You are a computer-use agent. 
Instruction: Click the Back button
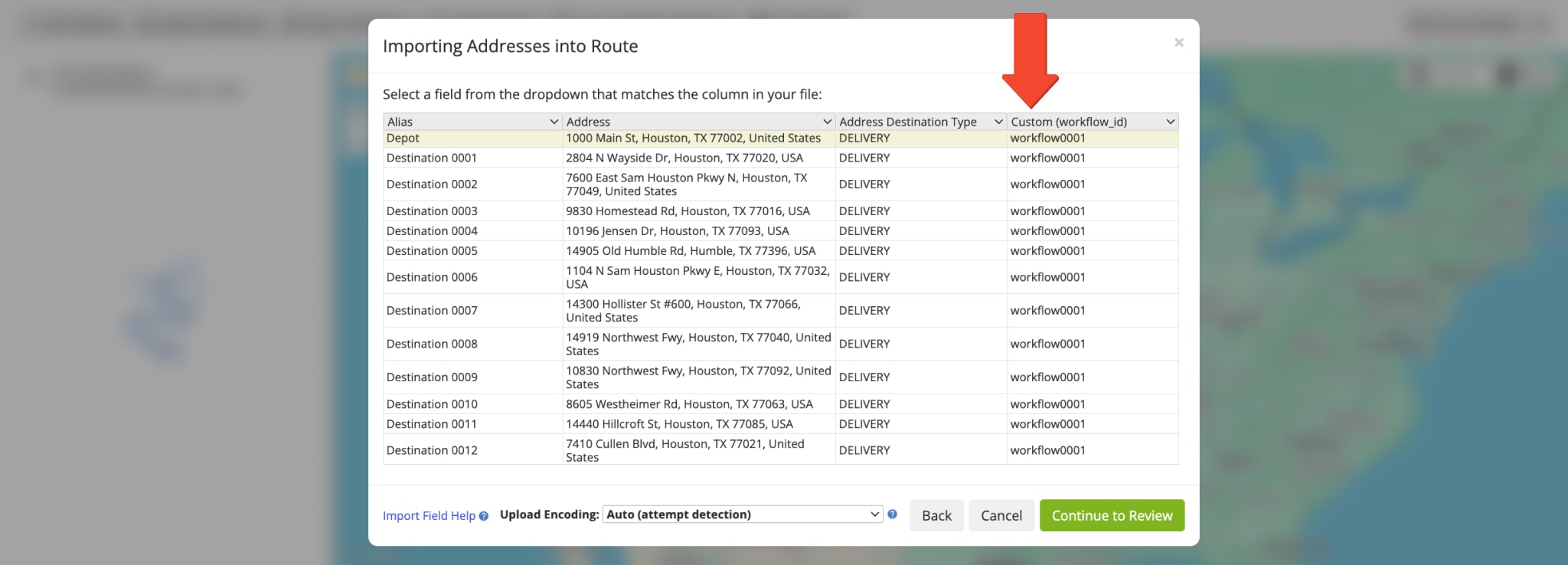point(936,515)
